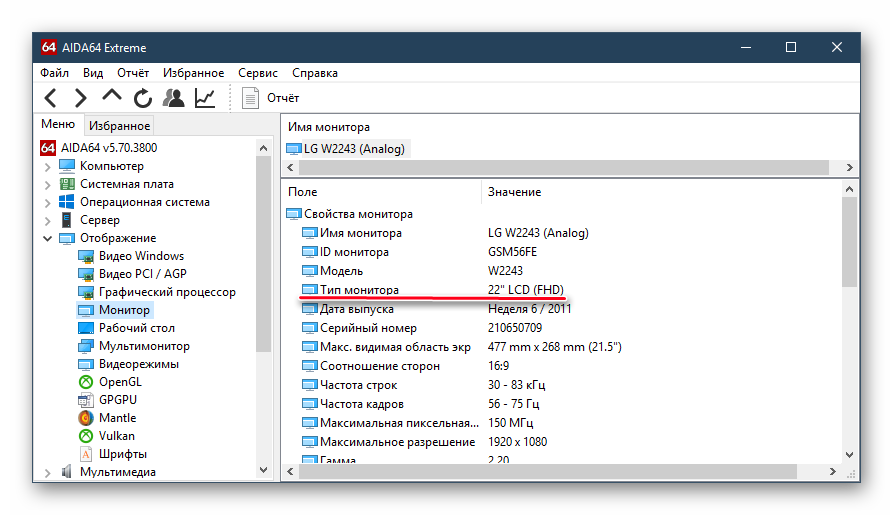The width and height of the screenshot is (893, 515).
Task: Select the Тип монитора row
Action: pos(359,290)
